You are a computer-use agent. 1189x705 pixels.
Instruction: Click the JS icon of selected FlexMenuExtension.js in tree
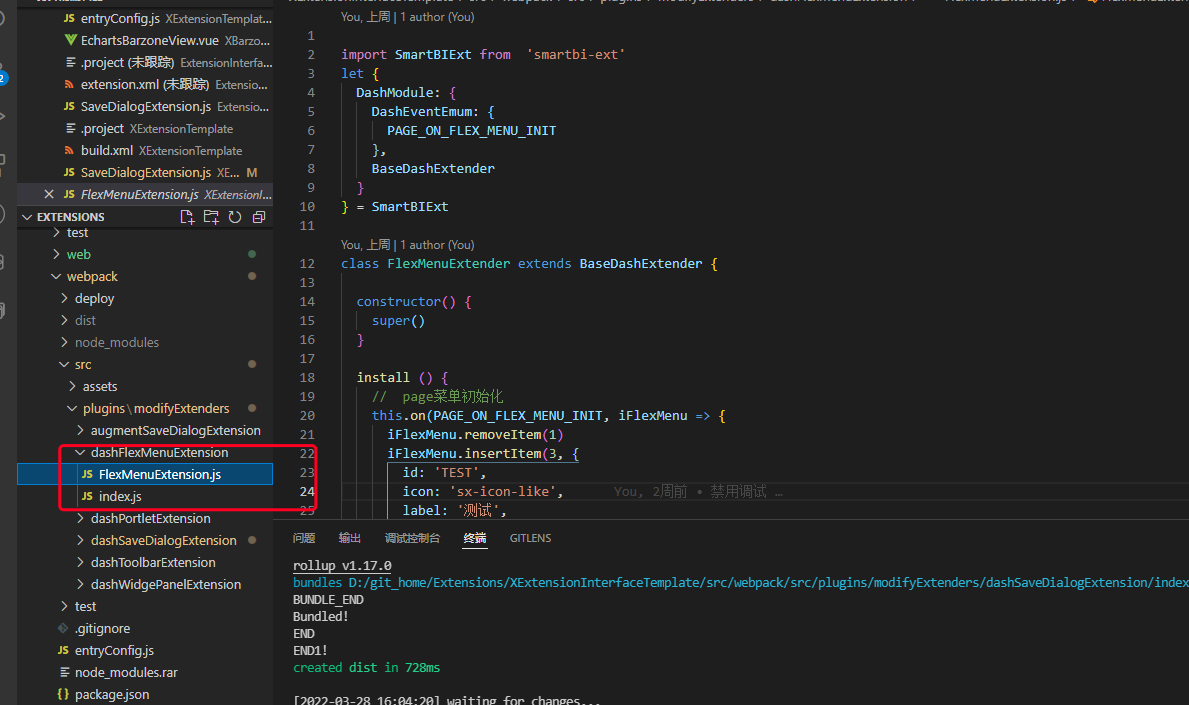click(87, 474)
